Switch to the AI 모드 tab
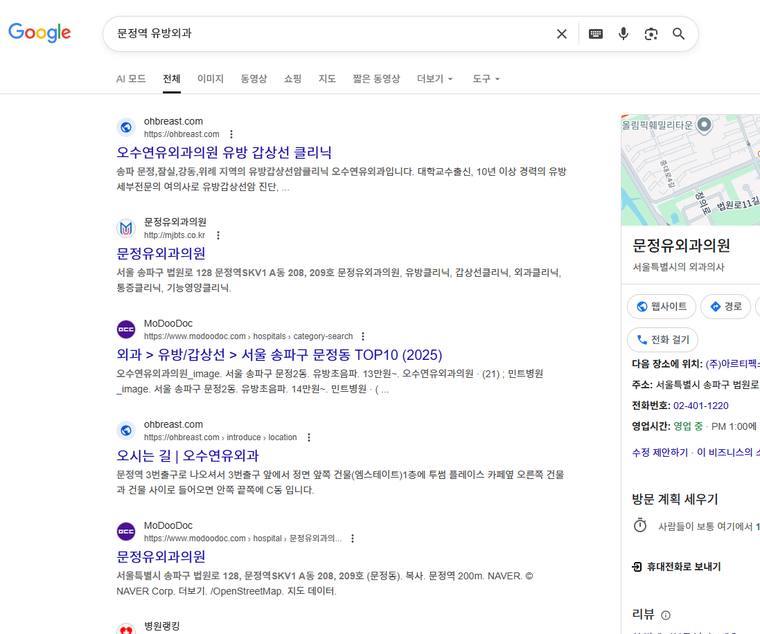Image resolution: width=760 pixels, height=634 pixels. [x=131, y=79]
